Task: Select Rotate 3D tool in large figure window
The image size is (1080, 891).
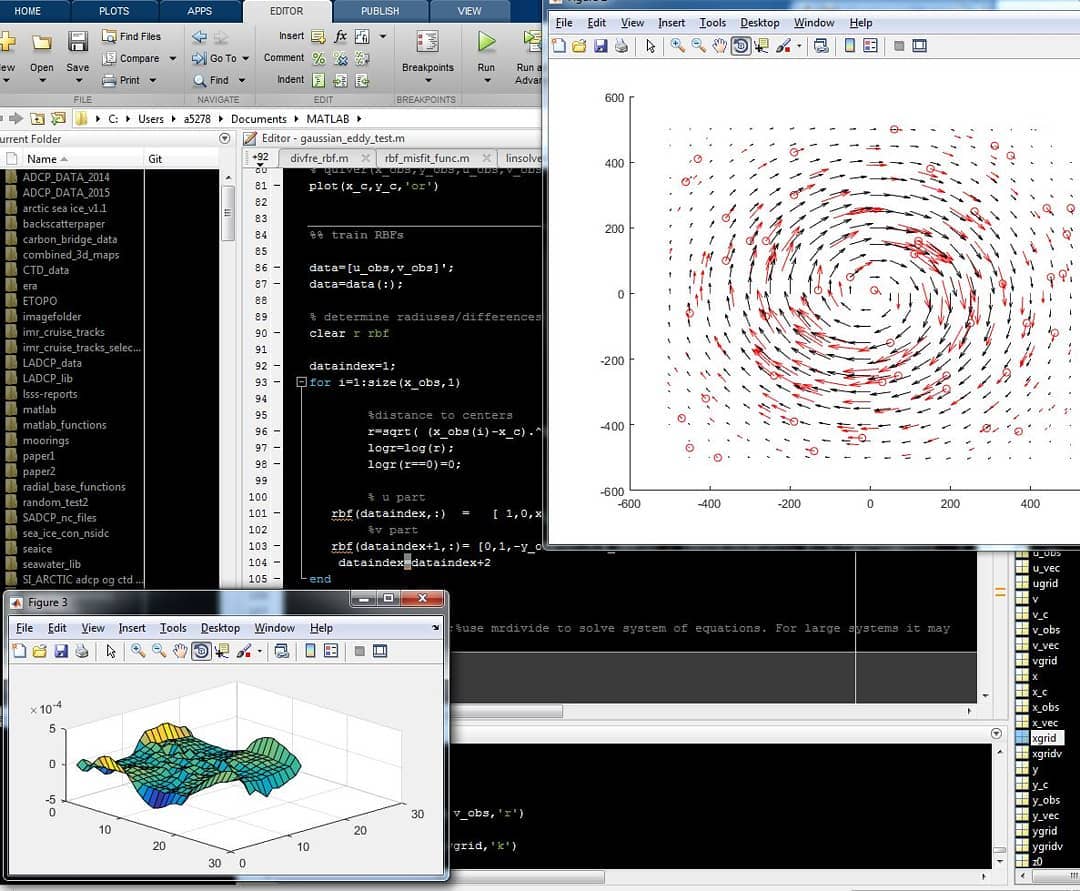Action: tap(740, 46)
